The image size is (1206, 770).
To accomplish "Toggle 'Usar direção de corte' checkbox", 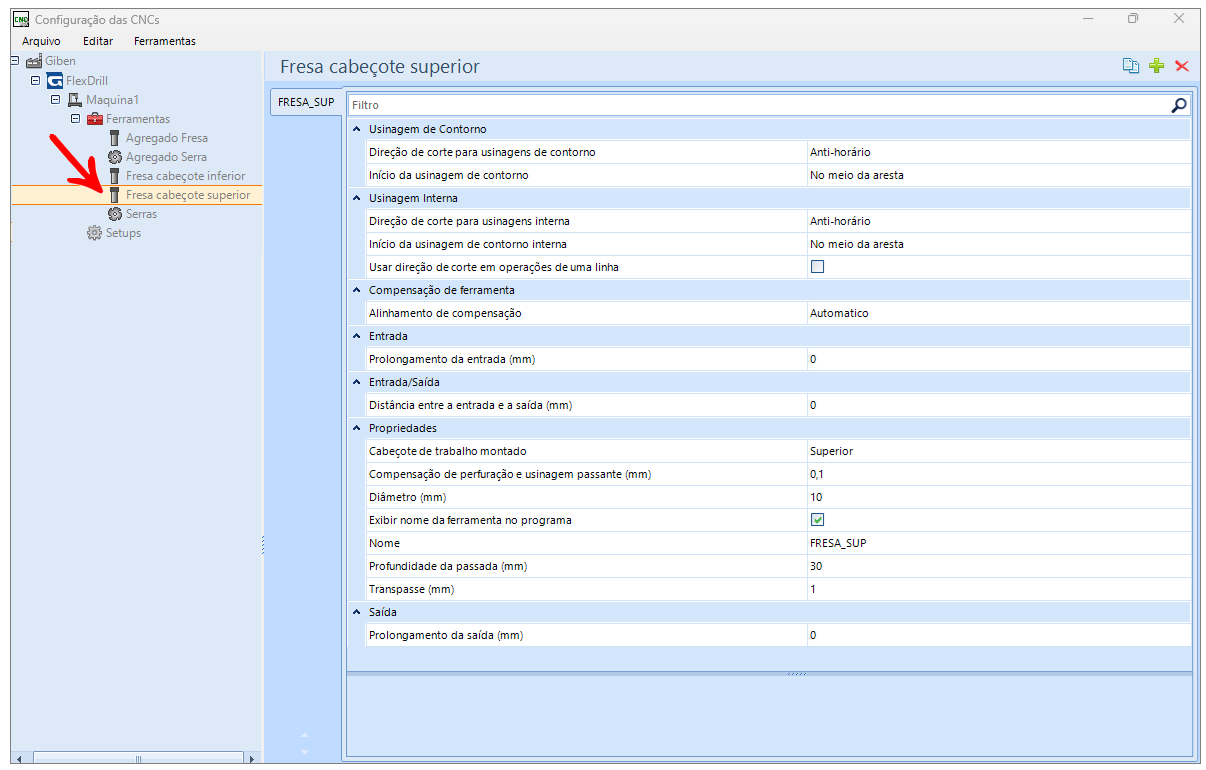I will click(x=817, y=267).
